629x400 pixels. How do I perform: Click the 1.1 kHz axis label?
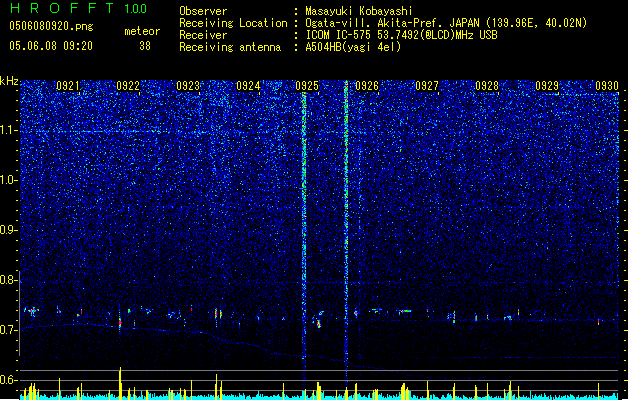8,130
